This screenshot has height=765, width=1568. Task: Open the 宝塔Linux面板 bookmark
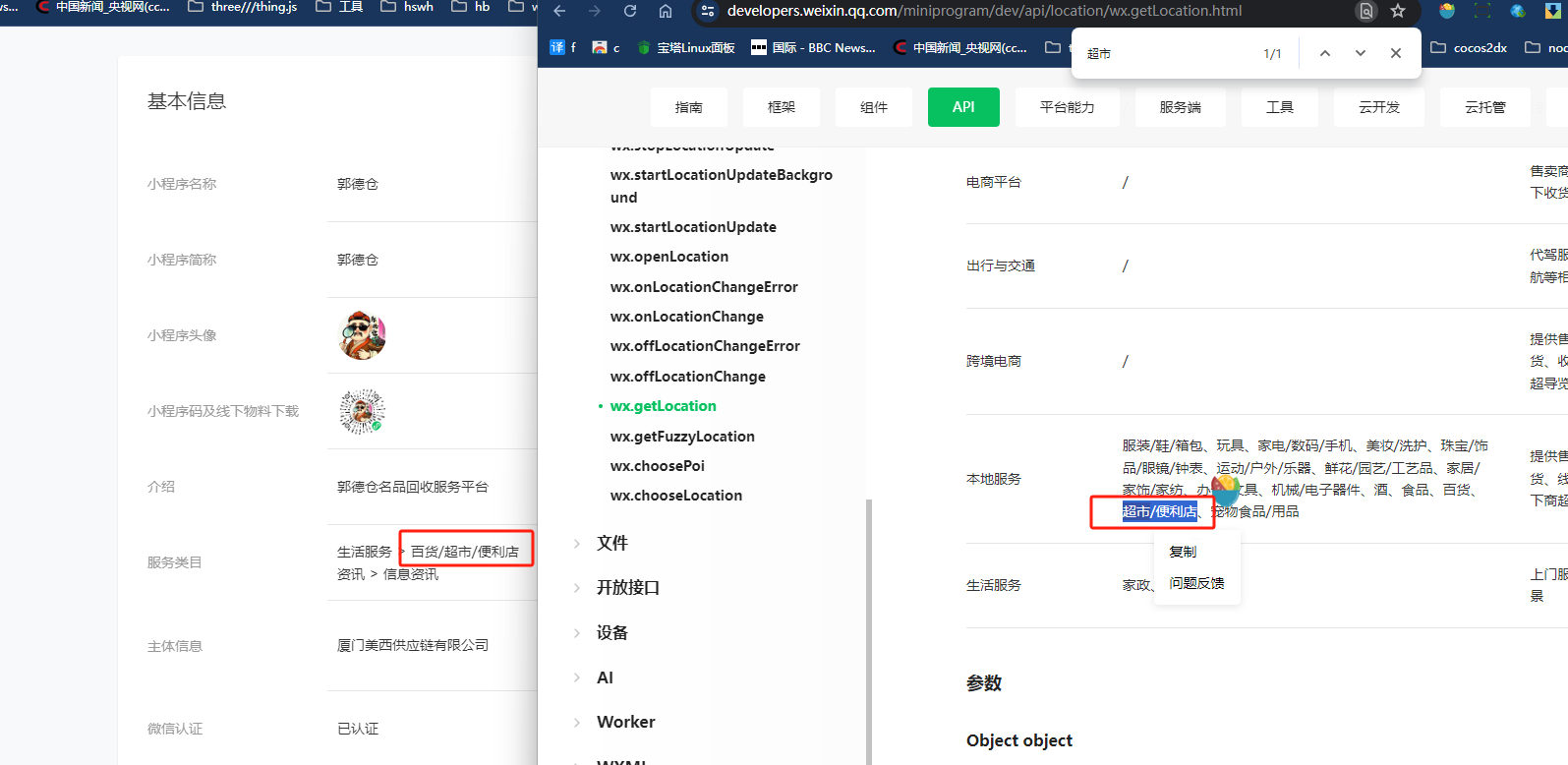pos(686,47)
